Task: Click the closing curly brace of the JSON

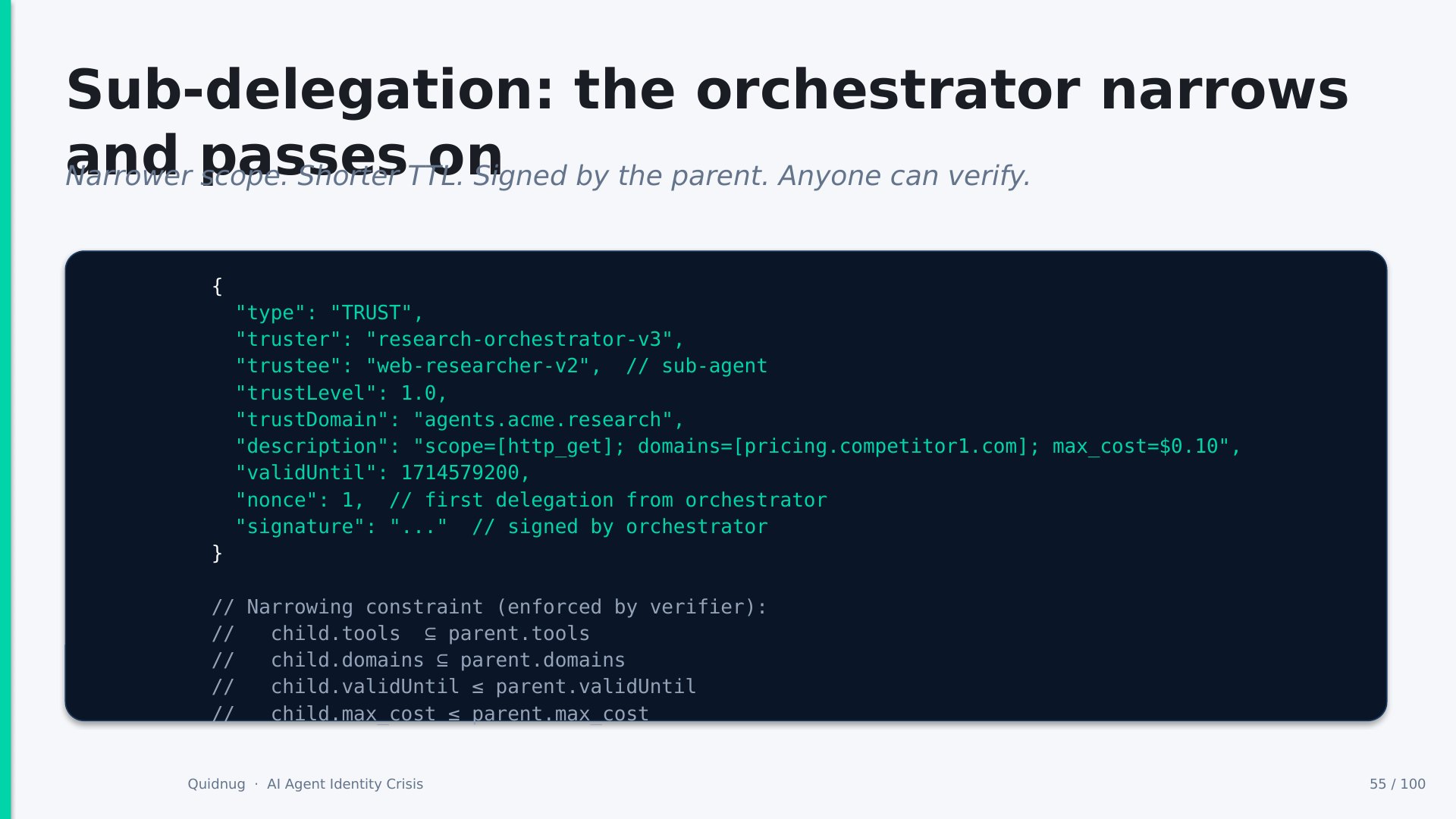Action: click(x=218, y=554)
